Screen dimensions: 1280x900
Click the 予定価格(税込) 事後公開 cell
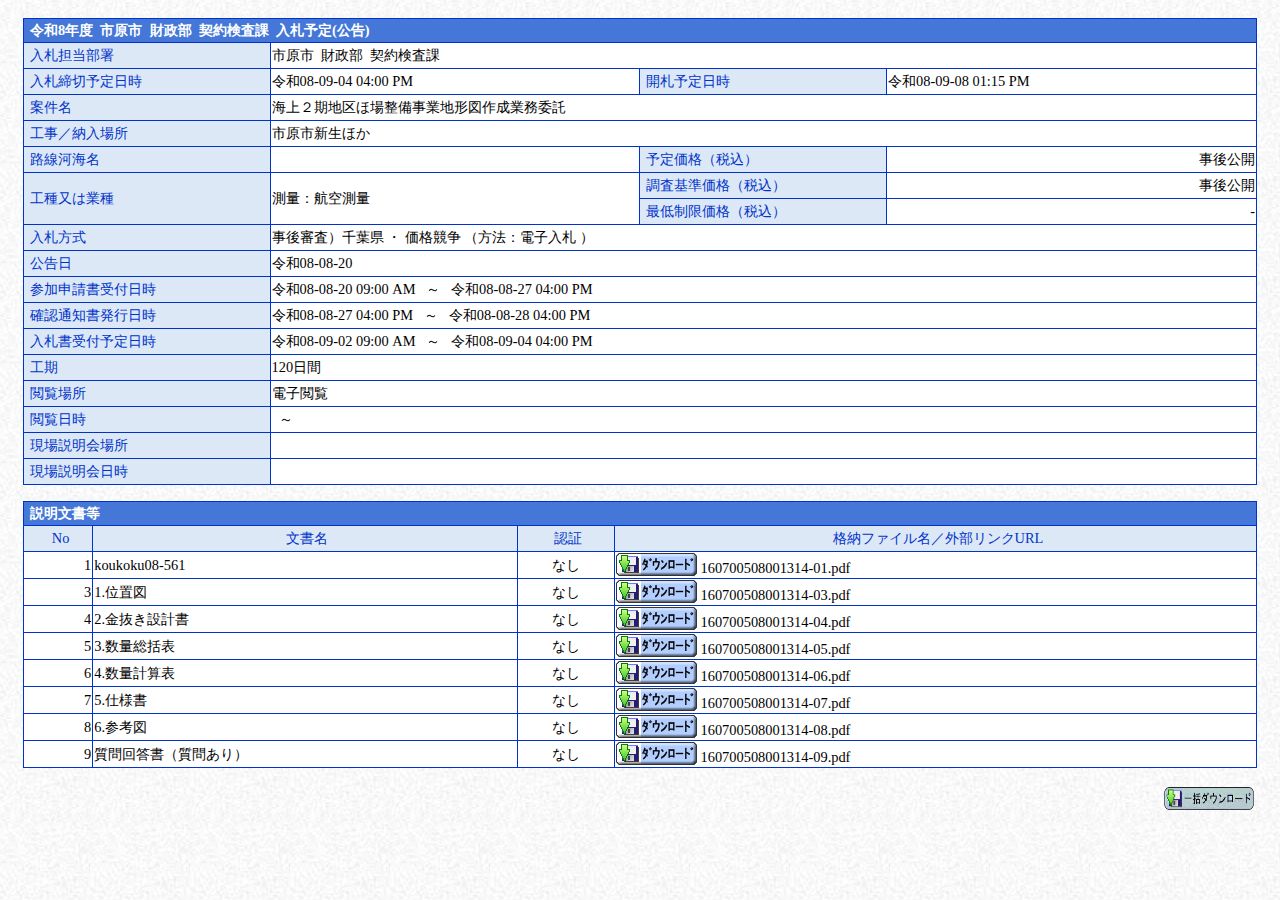[x=1071, y=159]
